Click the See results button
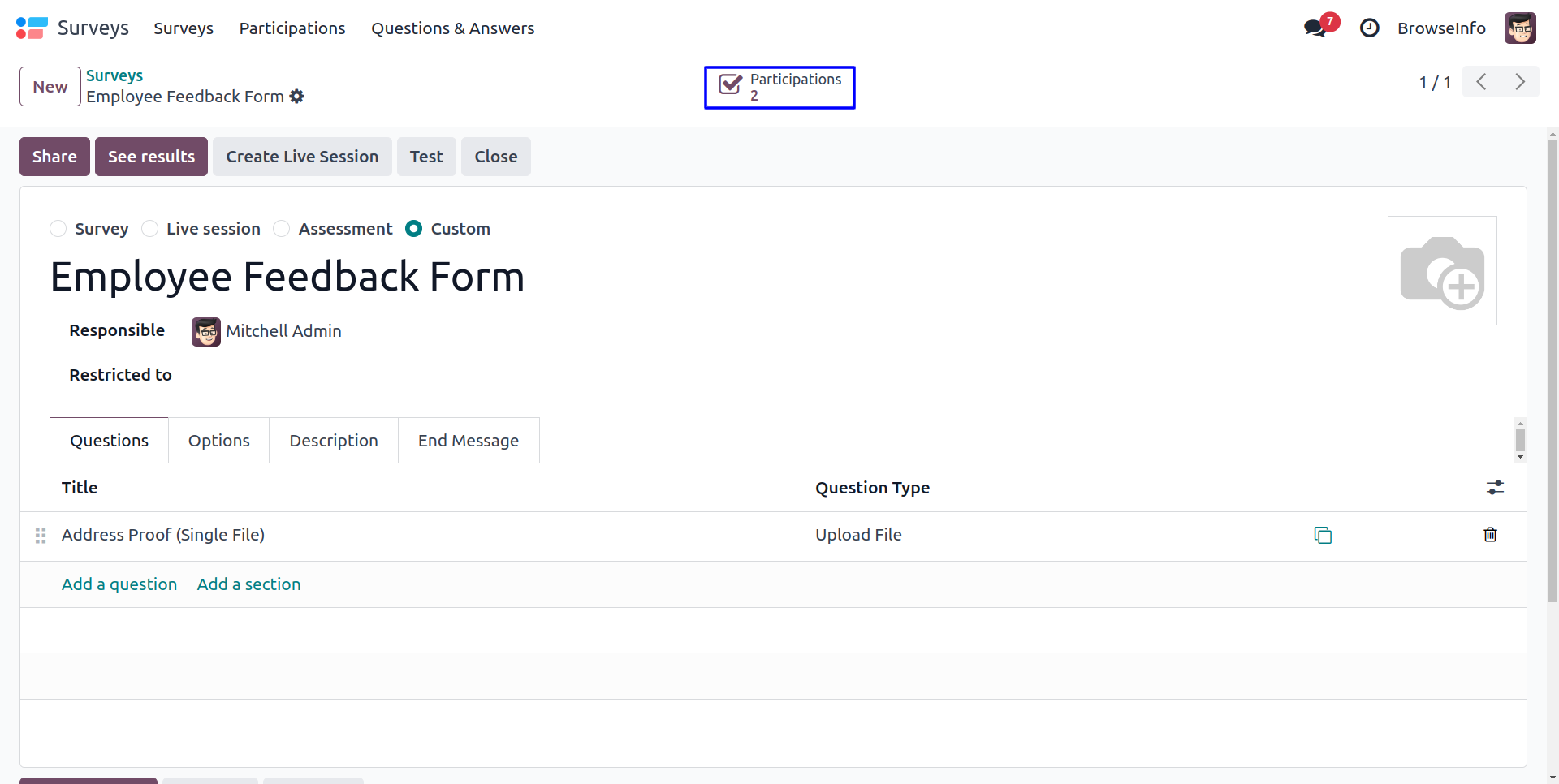1559x784 pixels. point(151,157)
